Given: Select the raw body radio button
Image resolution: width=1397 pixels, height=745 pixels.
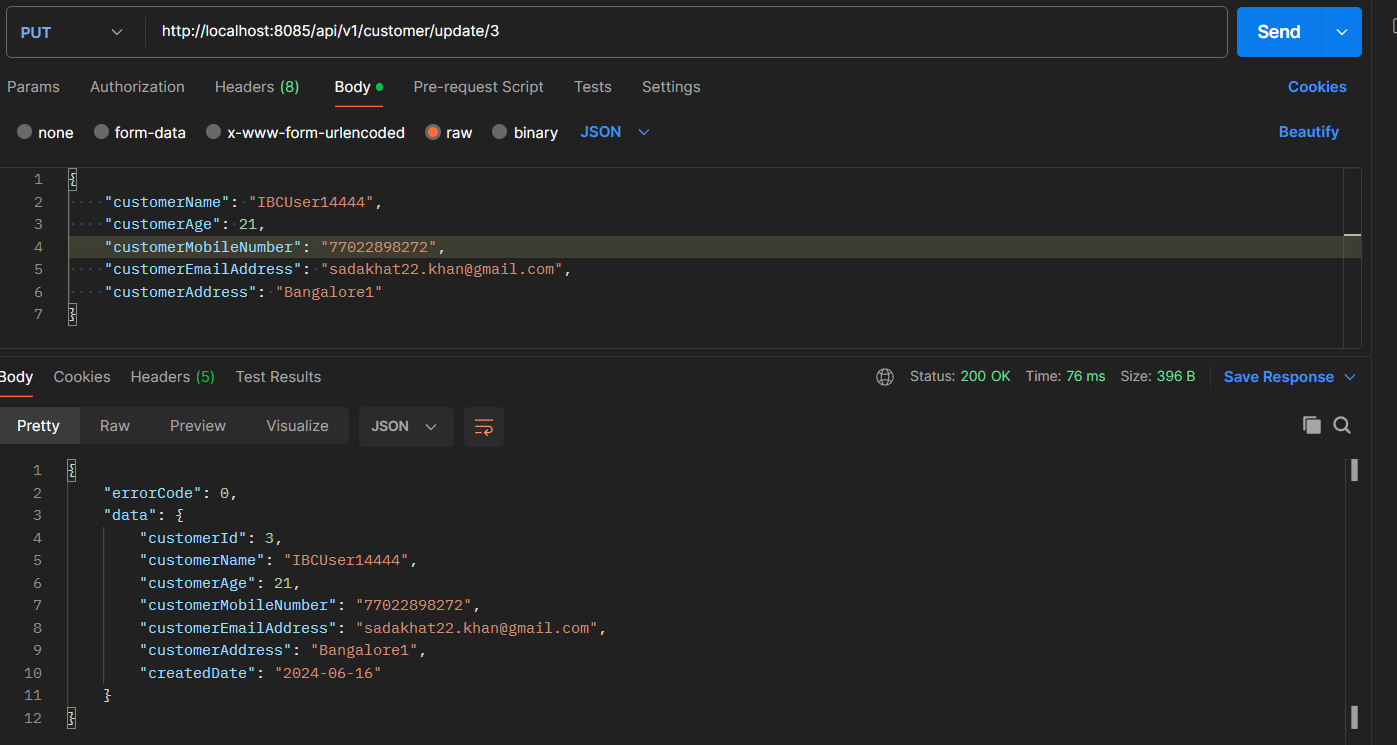Looking at the screenshot, I should 433,132.
